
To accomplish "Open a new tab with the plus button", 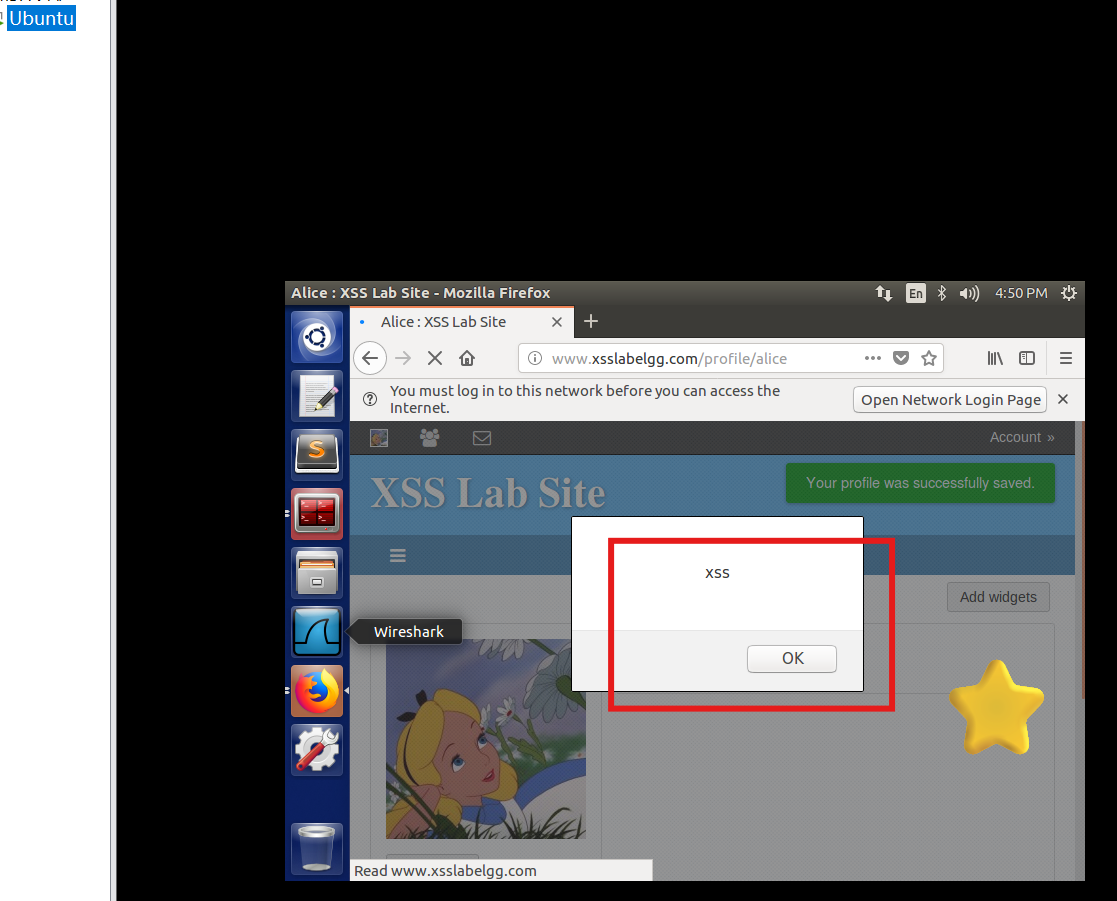I will coord(591,321).
